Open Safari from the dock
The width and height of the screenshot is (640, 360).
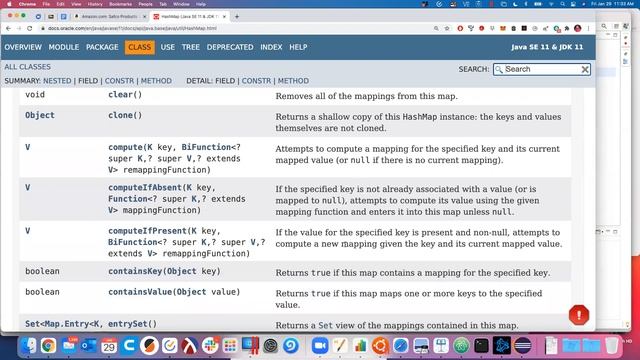[x=401, y=346]
